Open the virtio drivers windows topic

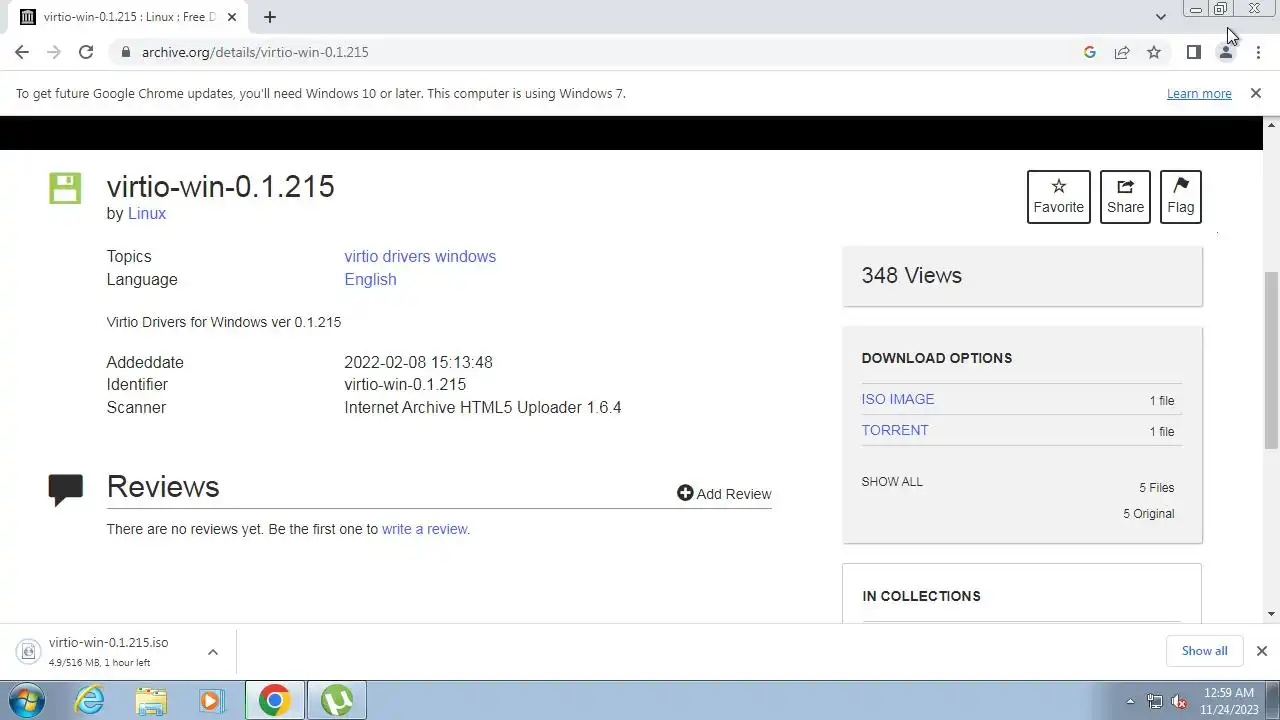(x=420, y=256)
